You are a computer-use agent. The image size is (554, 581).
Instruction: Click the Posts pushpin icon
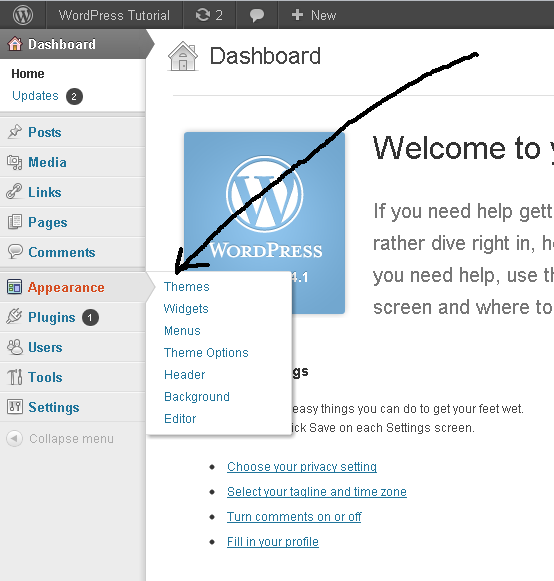point(14,132)
